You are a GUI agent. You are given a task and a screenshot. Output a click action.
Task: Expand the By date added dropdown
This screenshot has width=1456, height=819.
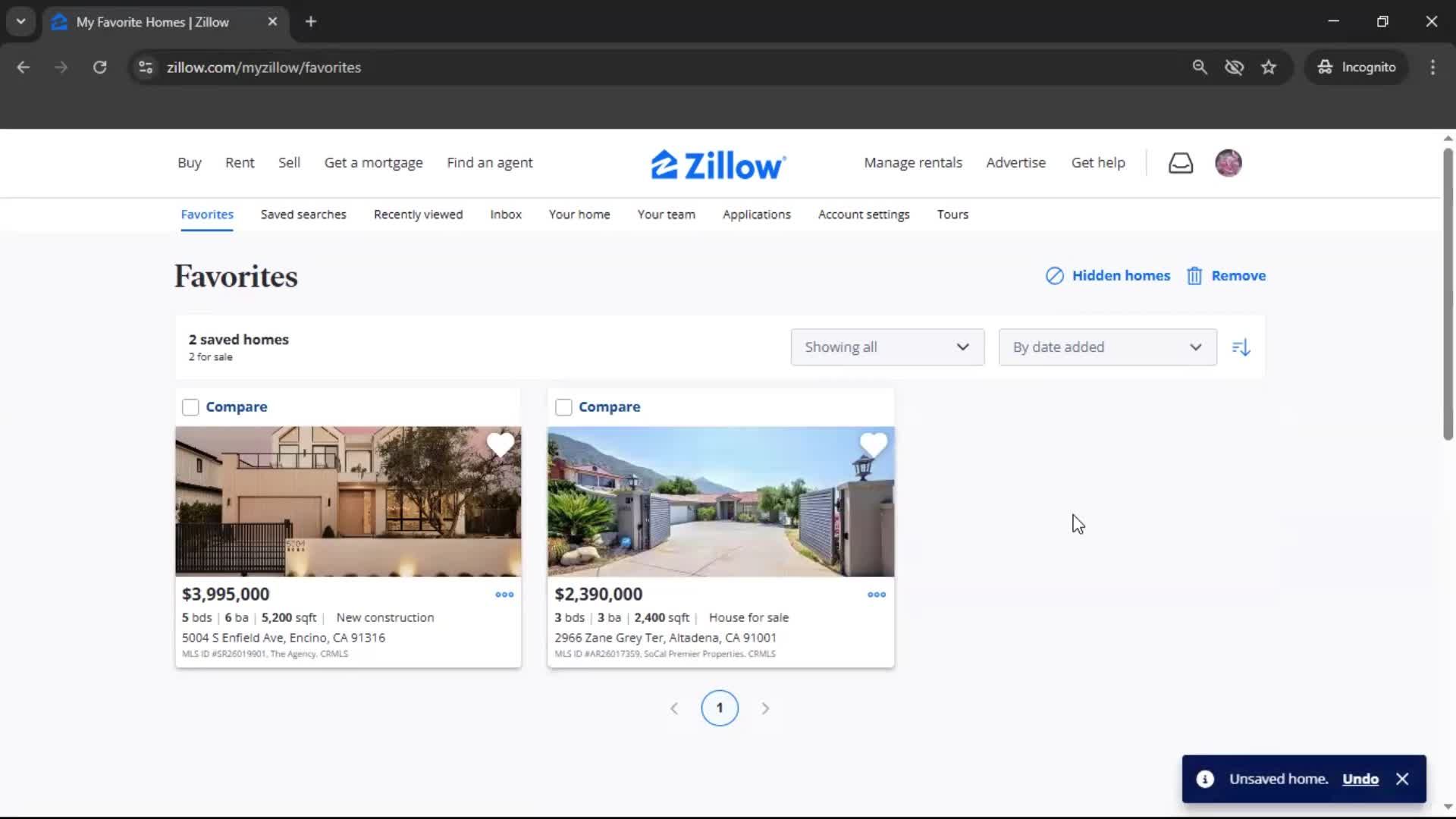coord(1107,347)
